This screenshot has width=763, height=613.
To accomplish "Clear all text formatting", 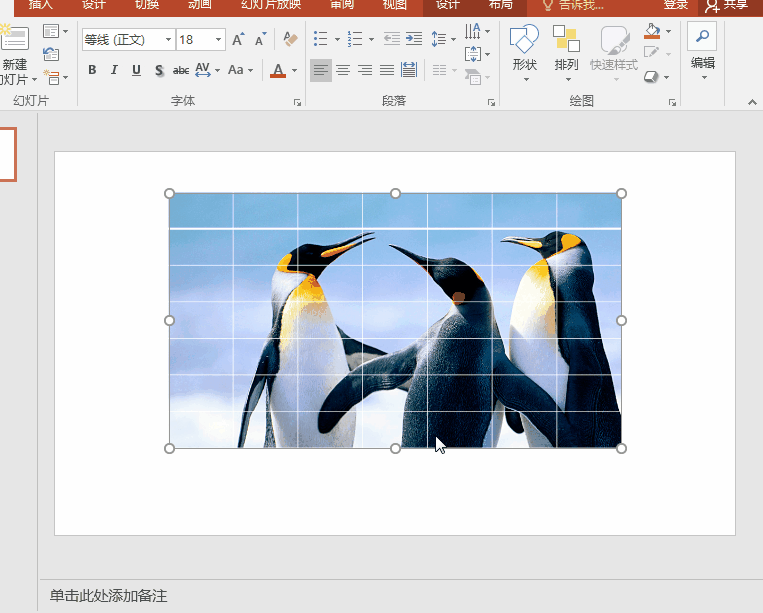I will [x=291, y=39].
